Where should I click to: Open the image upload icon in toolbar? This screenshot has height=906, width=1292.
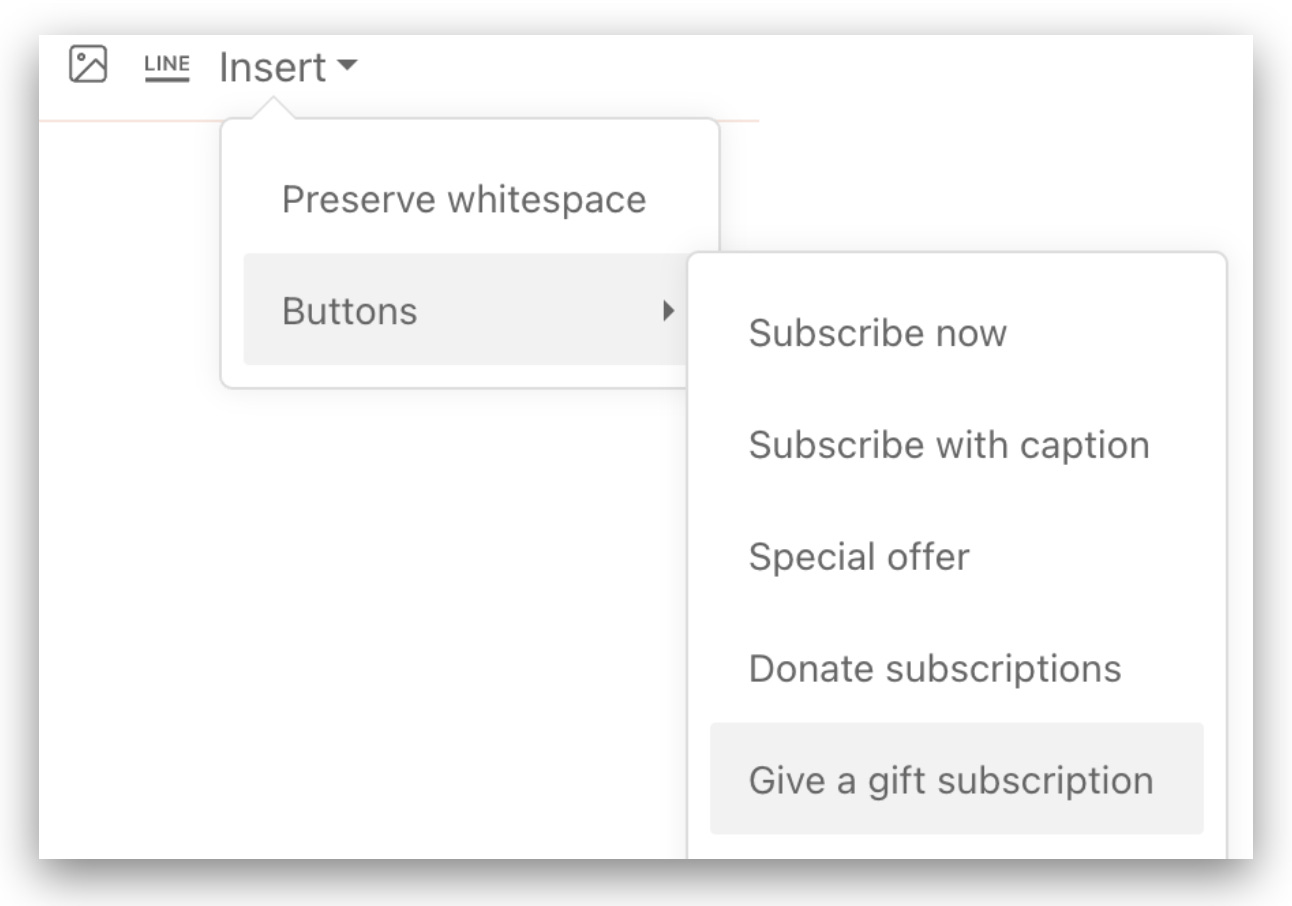(x=88, y=63)
